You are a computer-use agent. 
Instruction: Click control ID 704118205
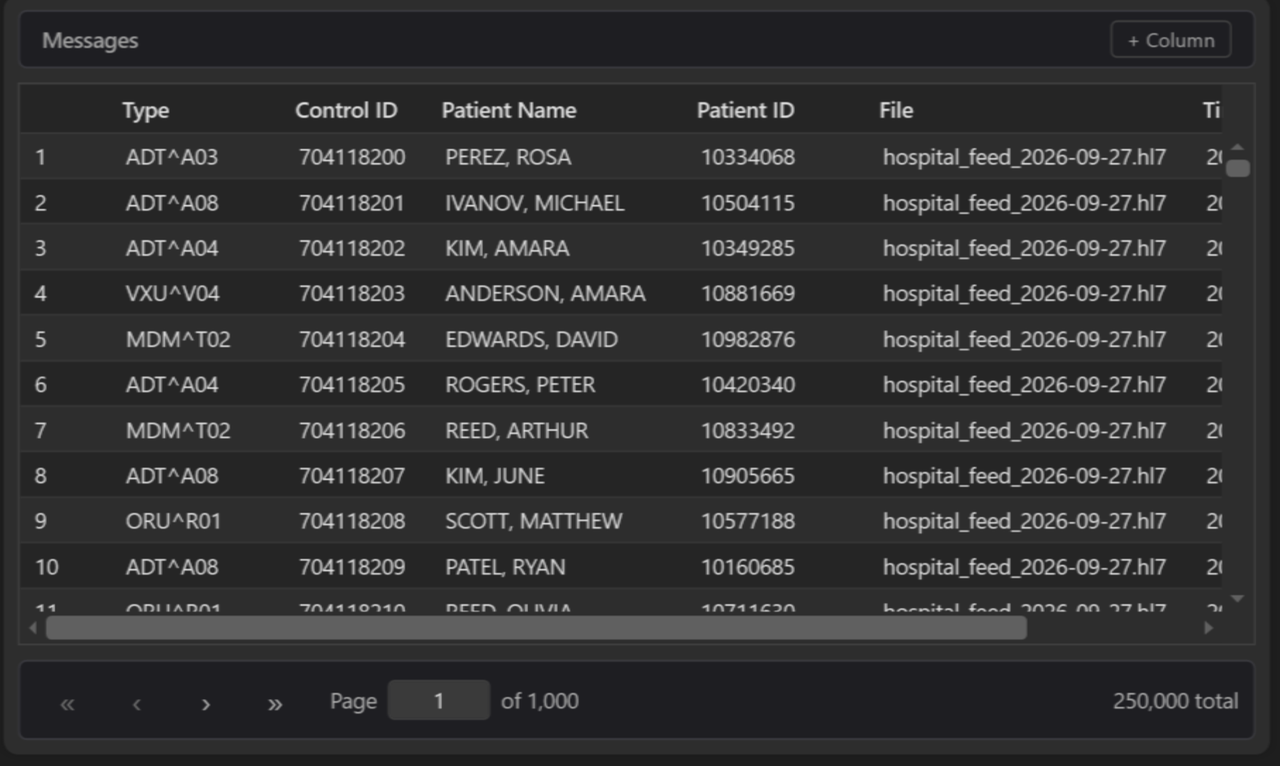click(x=352, y=385)
